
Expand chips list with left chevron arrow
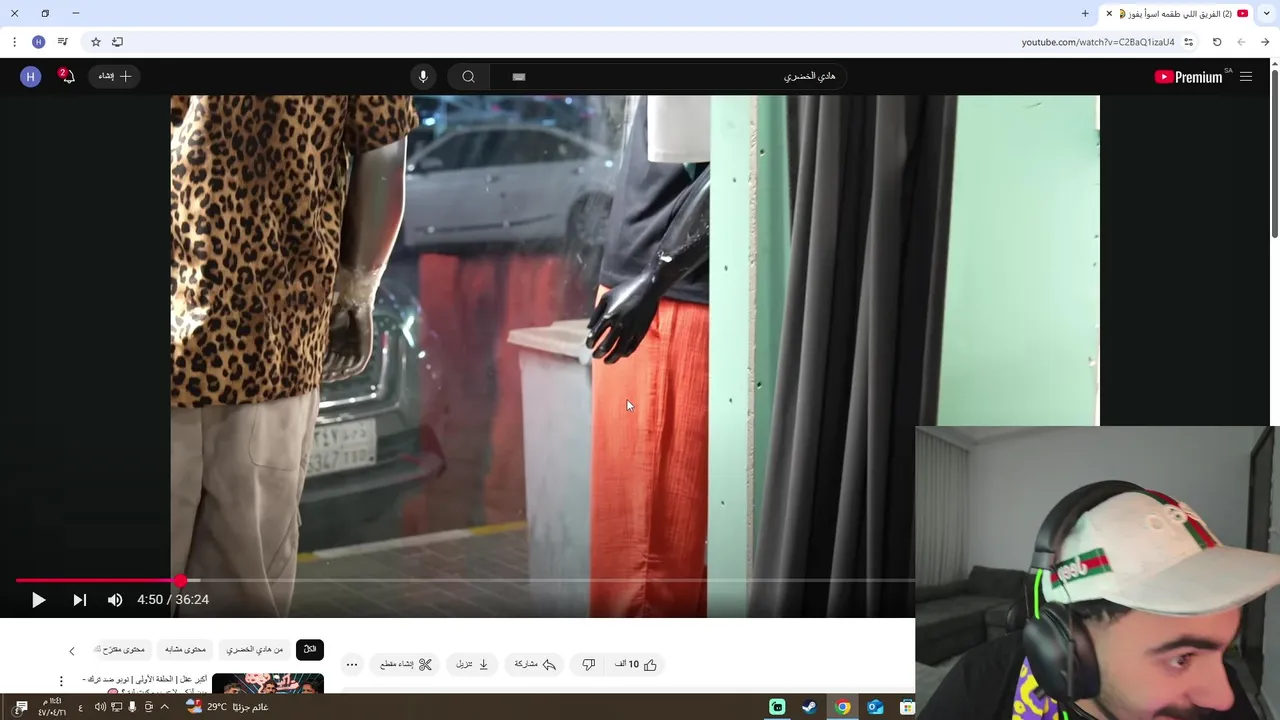pyautogui.click(x=71, y=651)
